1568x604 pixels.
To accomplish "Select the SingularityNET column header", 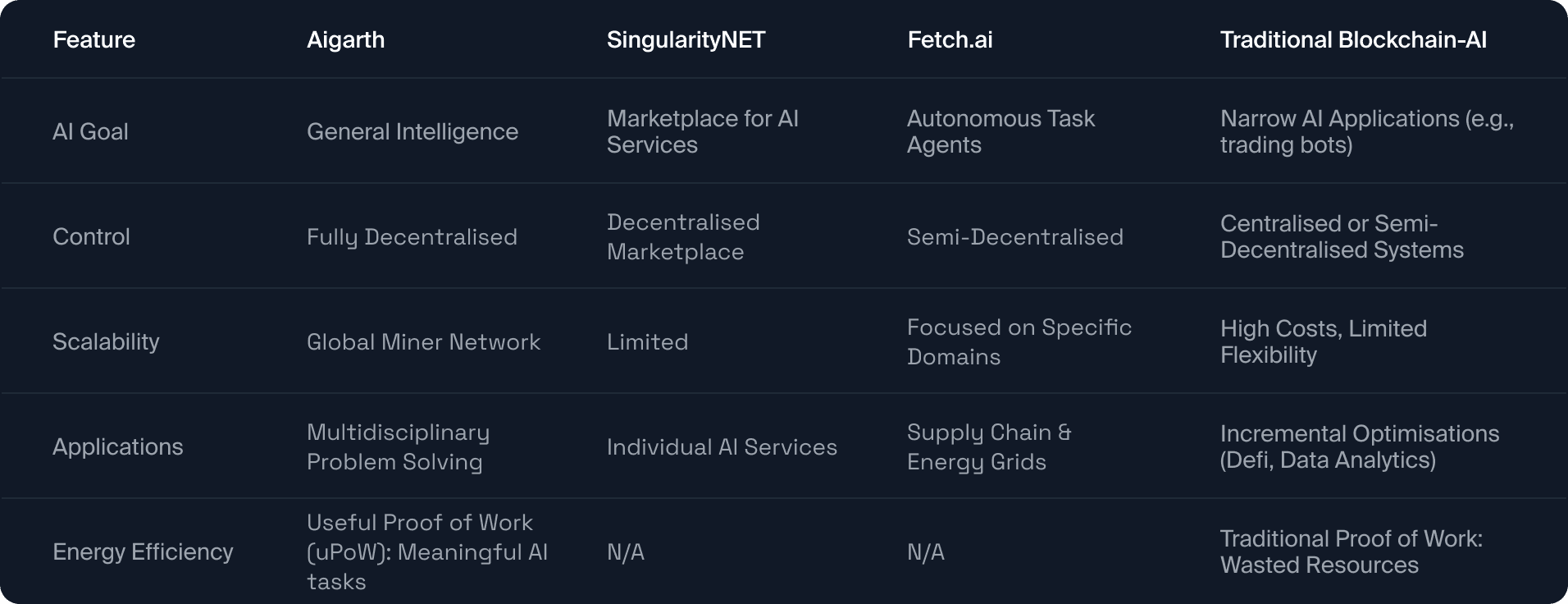I will (x=686, y=39).
